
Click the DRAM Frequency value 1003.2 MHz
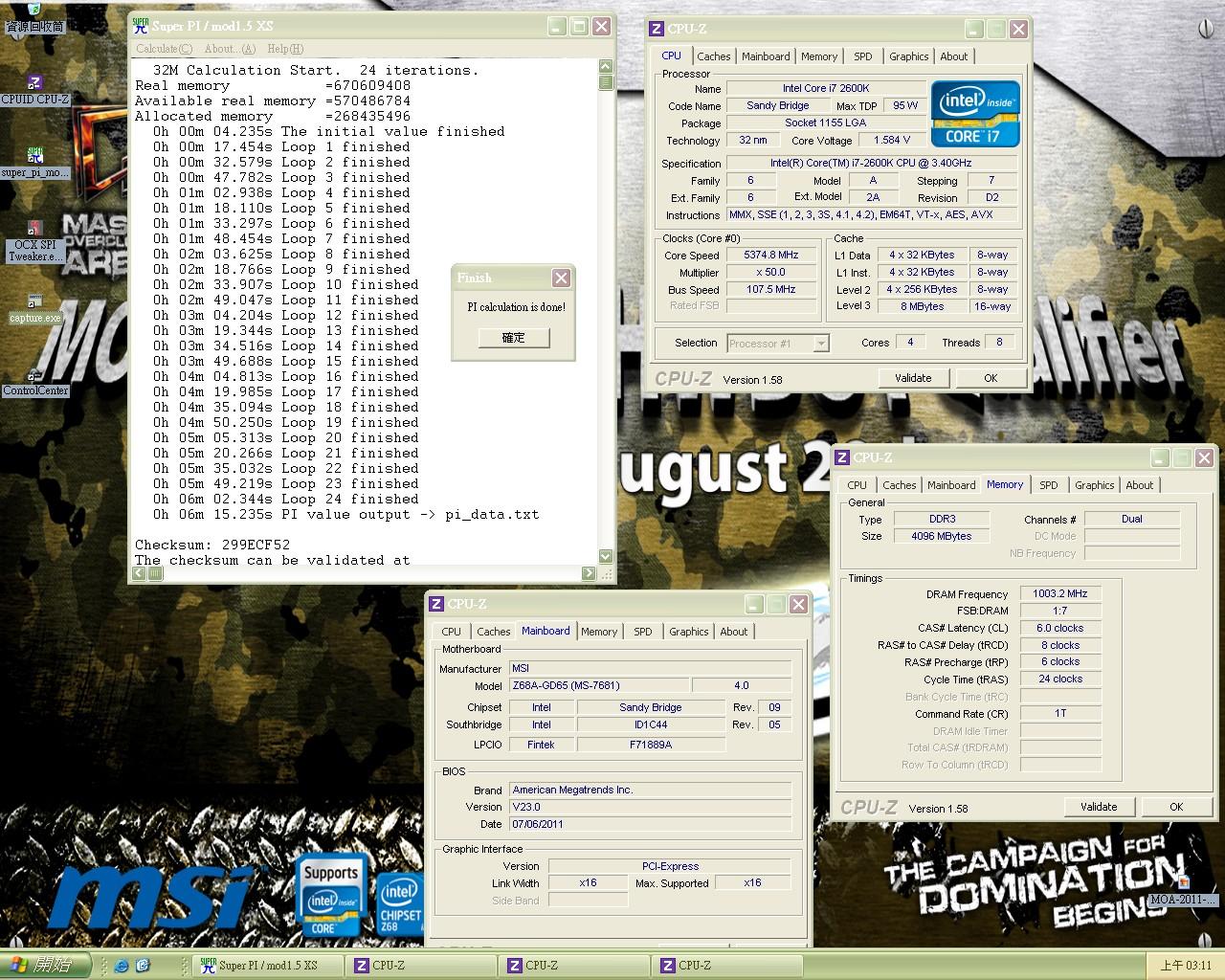[1059, 593]
